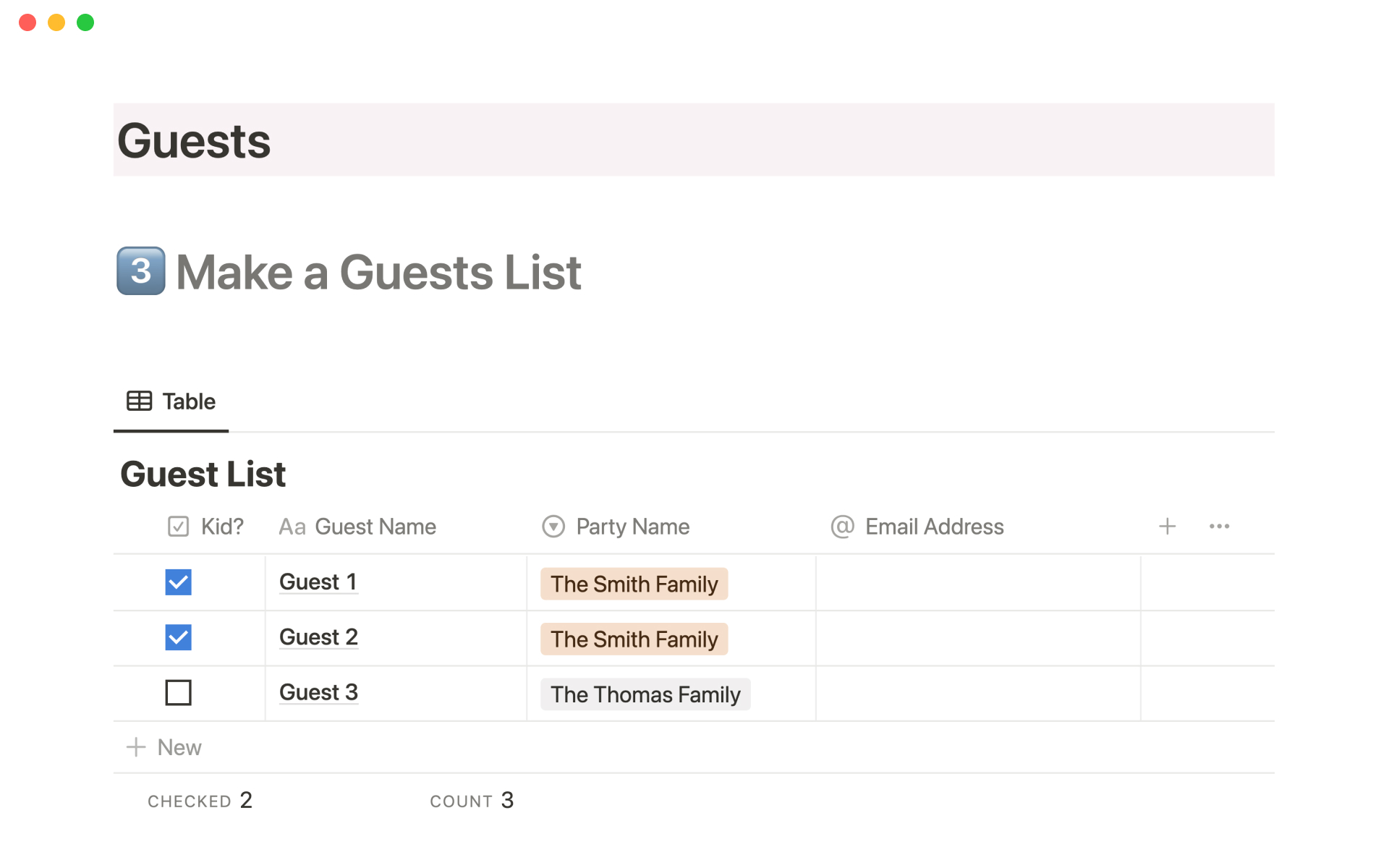Open the three-dots table options menu

(1219, 527)
